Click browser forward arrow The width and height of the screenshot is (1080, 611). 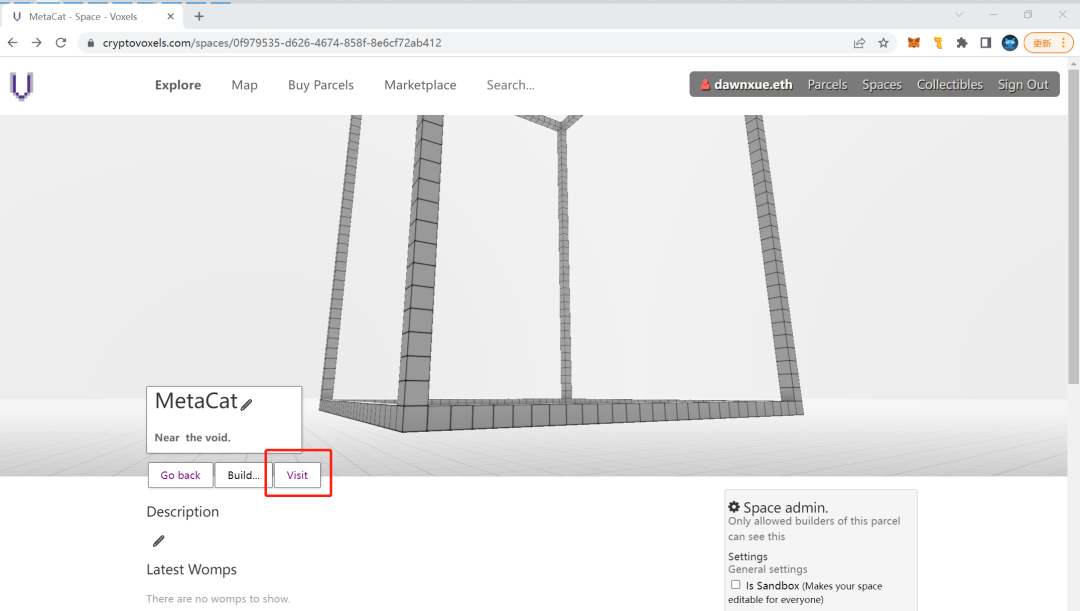(x=37, y=43)
